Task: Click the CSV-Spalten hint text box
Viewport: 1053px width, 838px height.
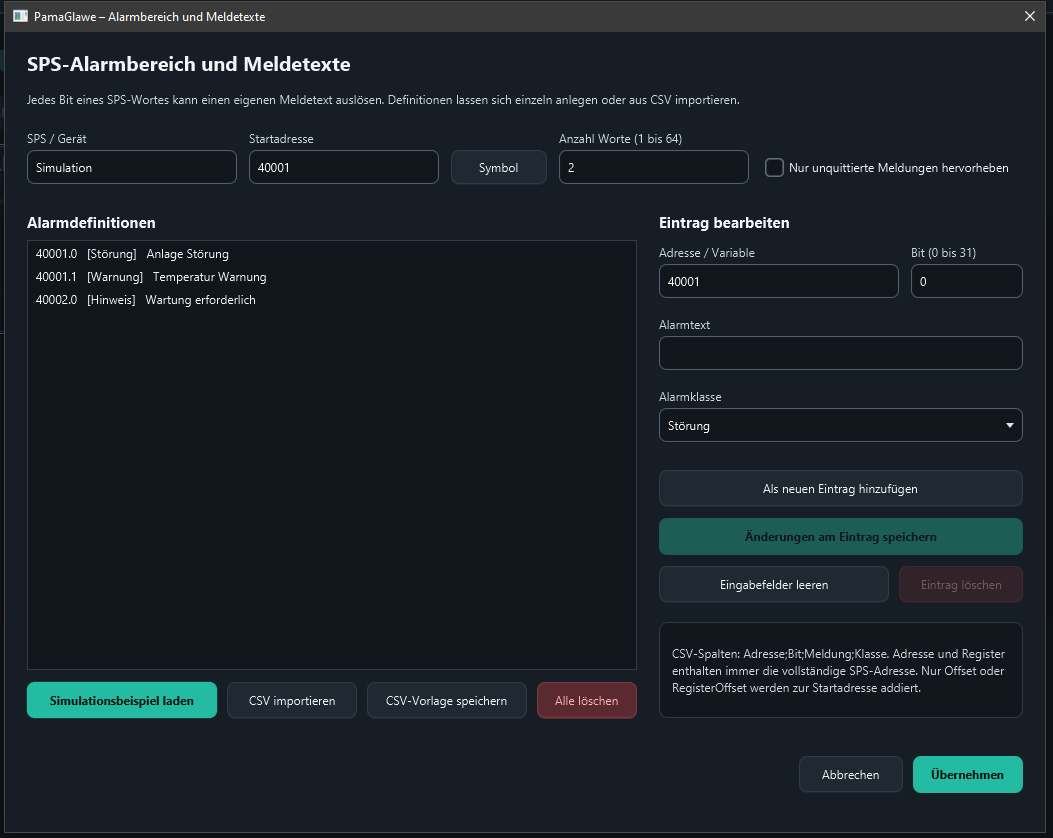Action: click(840, 670)
